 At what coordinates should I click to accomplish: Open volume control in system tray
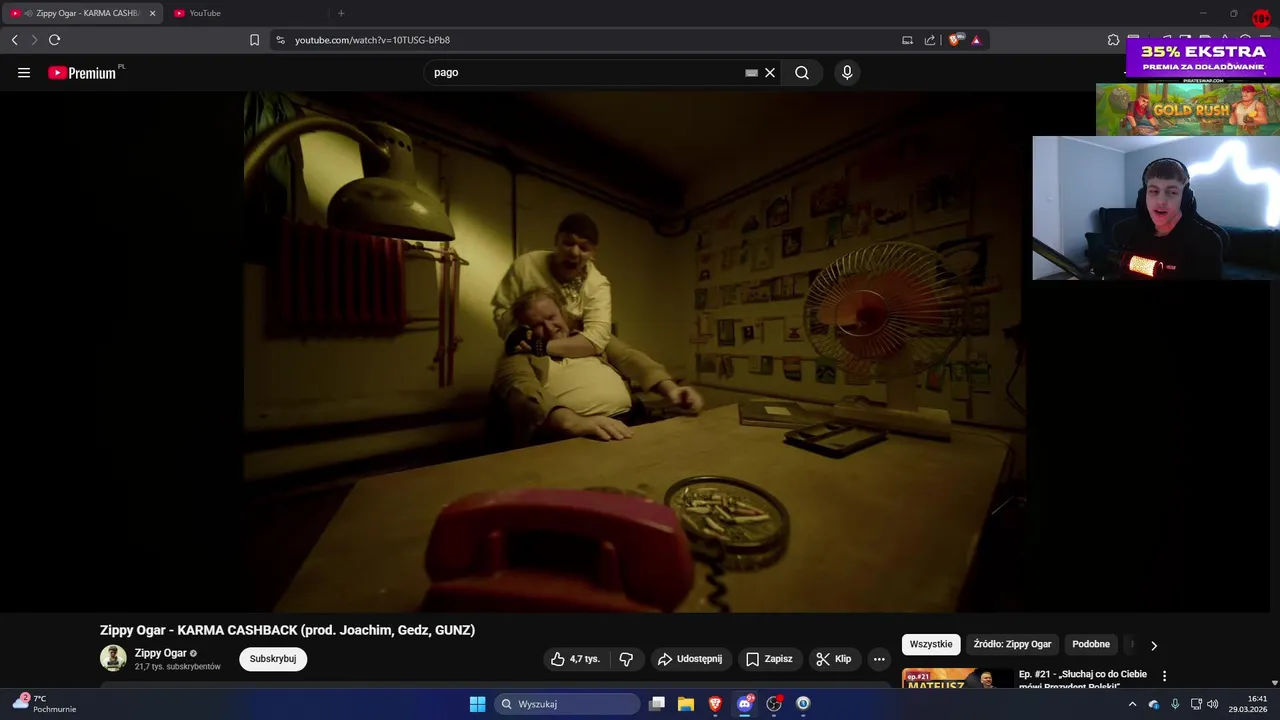pos(1213,704)
